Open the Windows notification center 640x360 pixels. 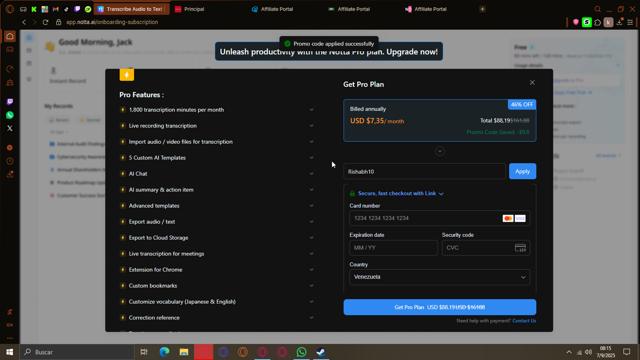point(627,352)
